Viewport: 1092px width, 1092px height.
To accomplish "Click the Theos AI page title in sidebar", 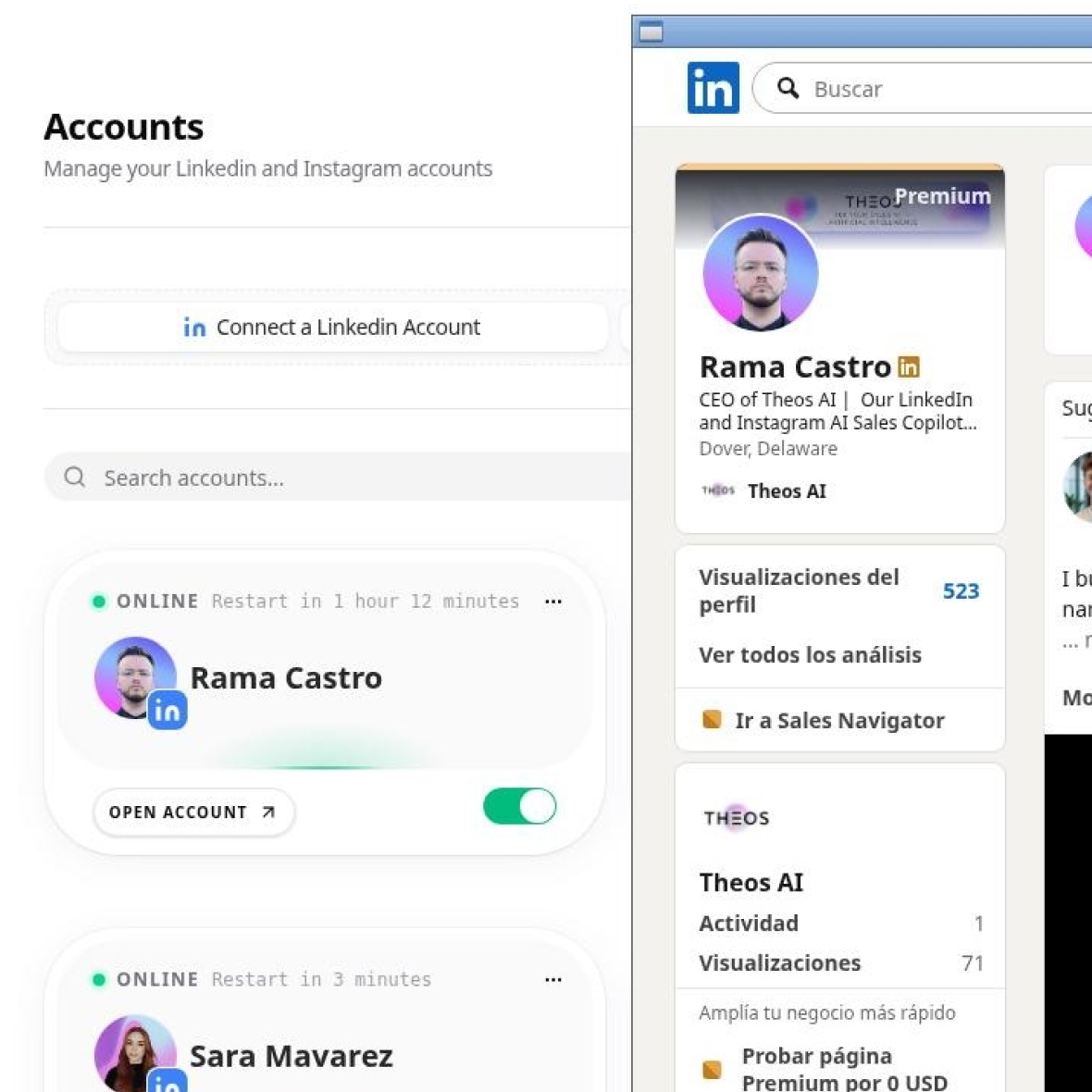I will coord(751,882).
